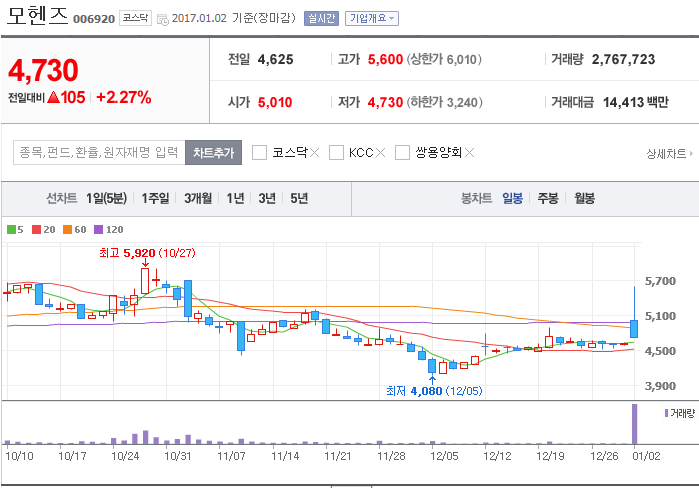Screen dimensions: 699x488
Task: Toggle the 코스닥 comparison checkbox
Action: coord(259,152)
